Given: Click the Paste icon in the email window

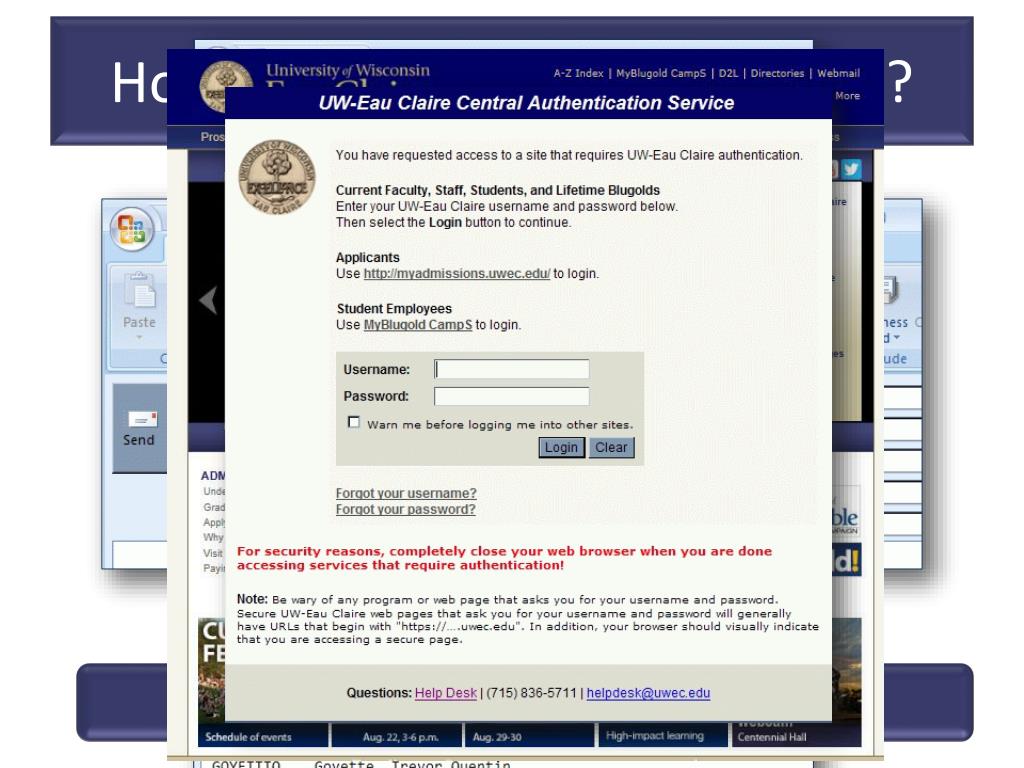Looking at the screenshot, I should (x=140, y=290).
